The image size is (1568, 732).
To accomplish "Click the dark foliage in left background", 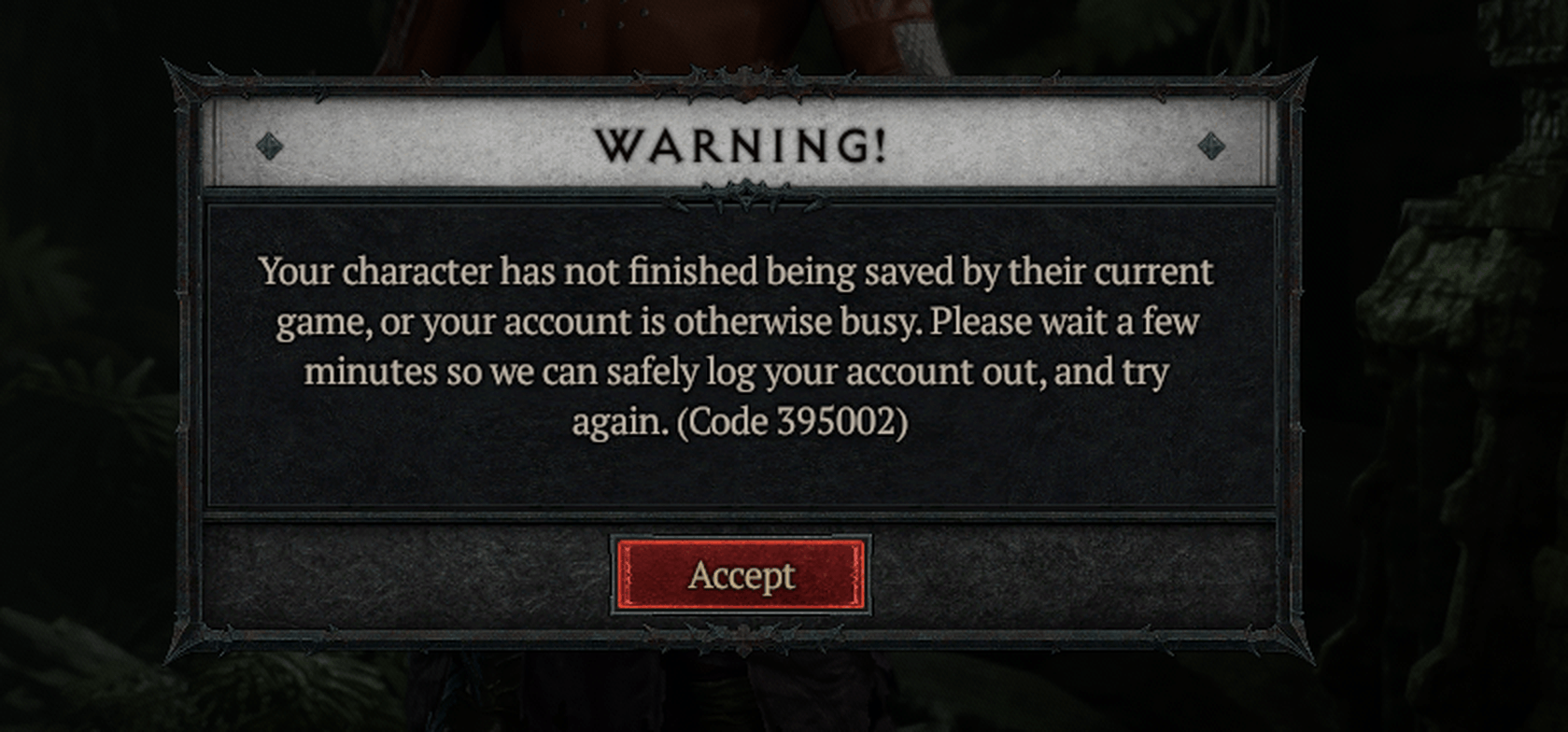I will click(84, 373).
